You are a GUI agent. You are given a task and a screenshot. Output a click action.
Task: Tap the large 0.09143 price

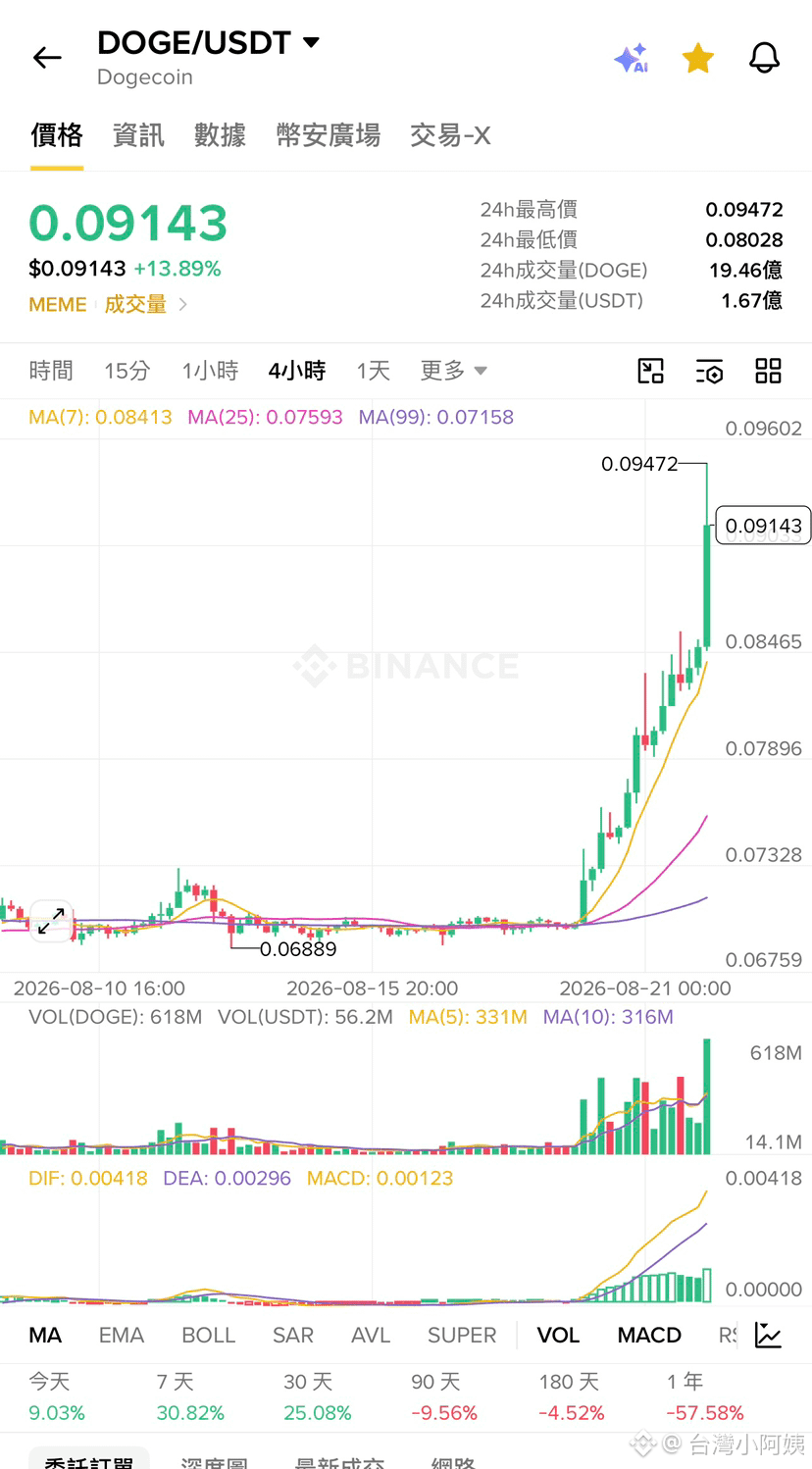[128, 223]
